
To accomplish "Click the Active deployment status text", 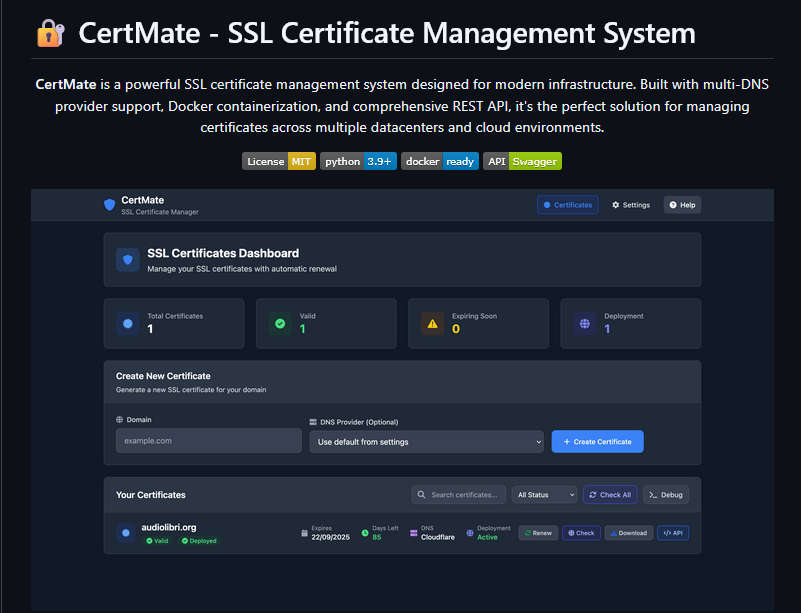I will pyautogui.click(x=487, y=537).
